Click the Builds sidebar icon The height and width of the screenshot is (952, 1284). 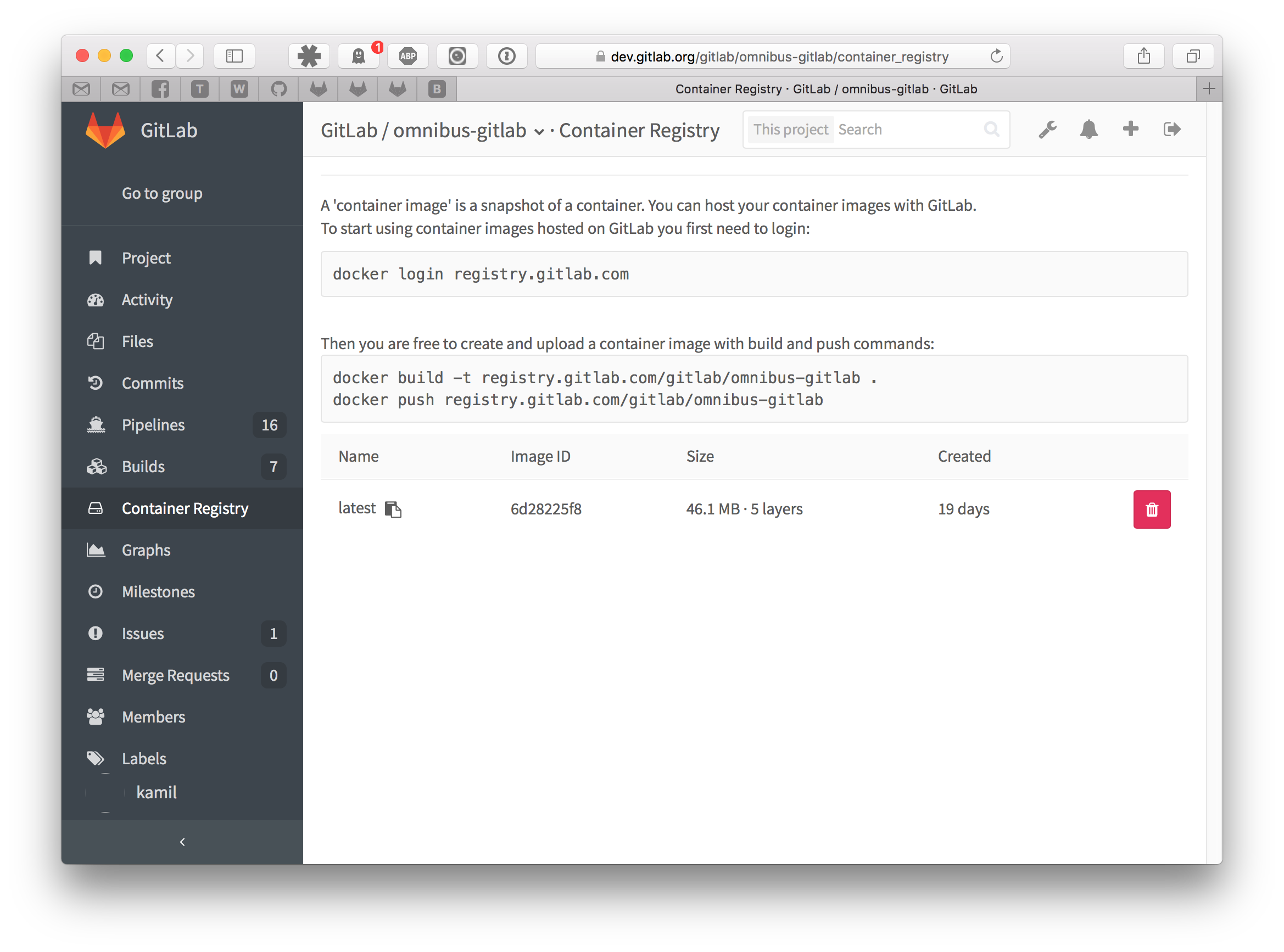[97, 466]
